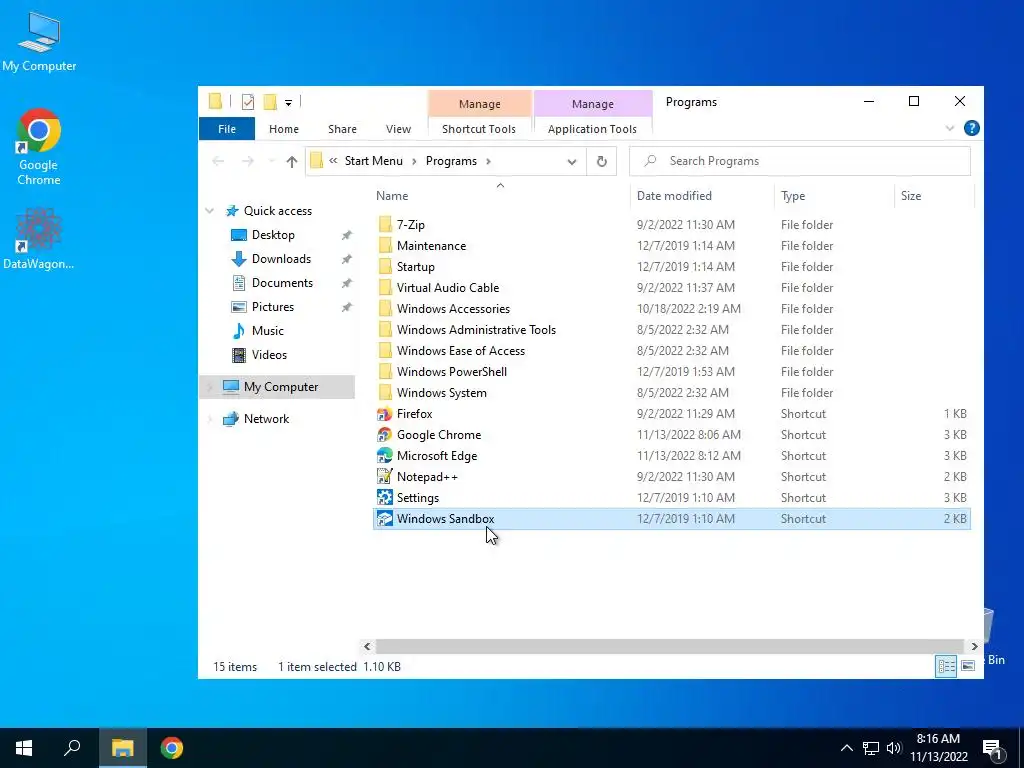Open the Application Tools tab

click(x=592, y=129)
